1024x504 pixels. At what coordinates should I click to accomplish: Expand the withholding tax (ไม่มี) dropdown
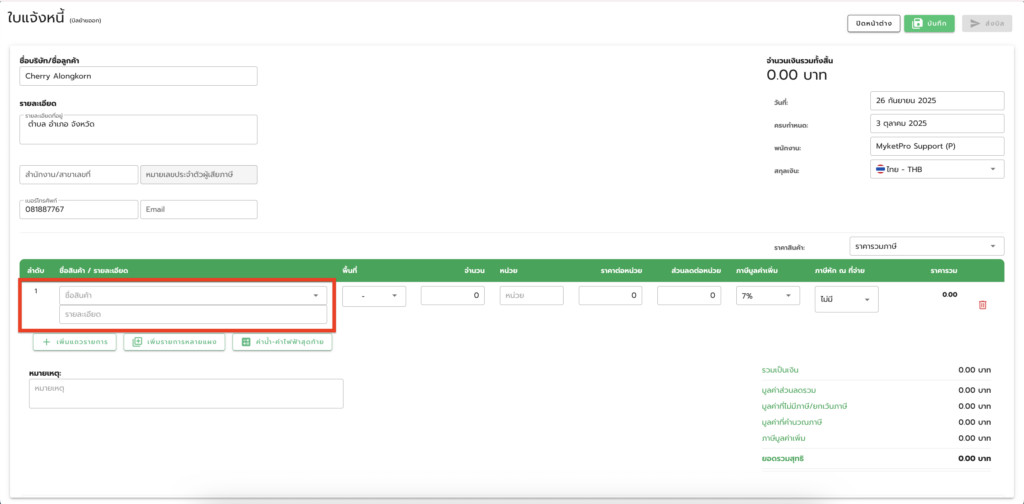[x=847, y=298]
